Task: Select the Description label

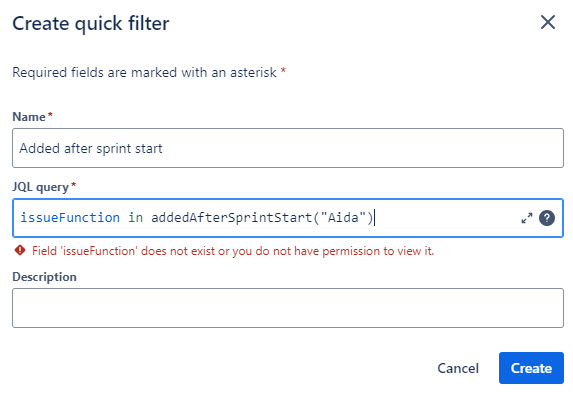Action: [x=45, y=277]
